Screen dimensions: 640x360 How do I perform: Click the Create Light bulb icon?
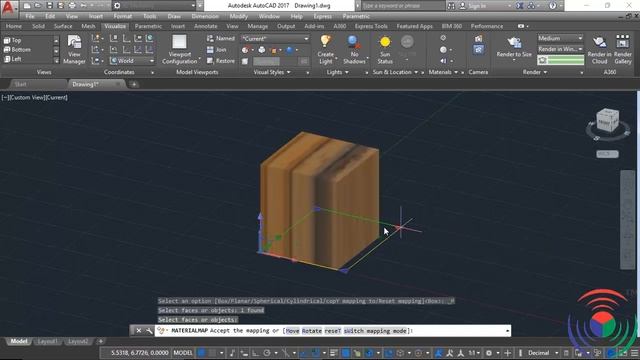tap(325, 42)
